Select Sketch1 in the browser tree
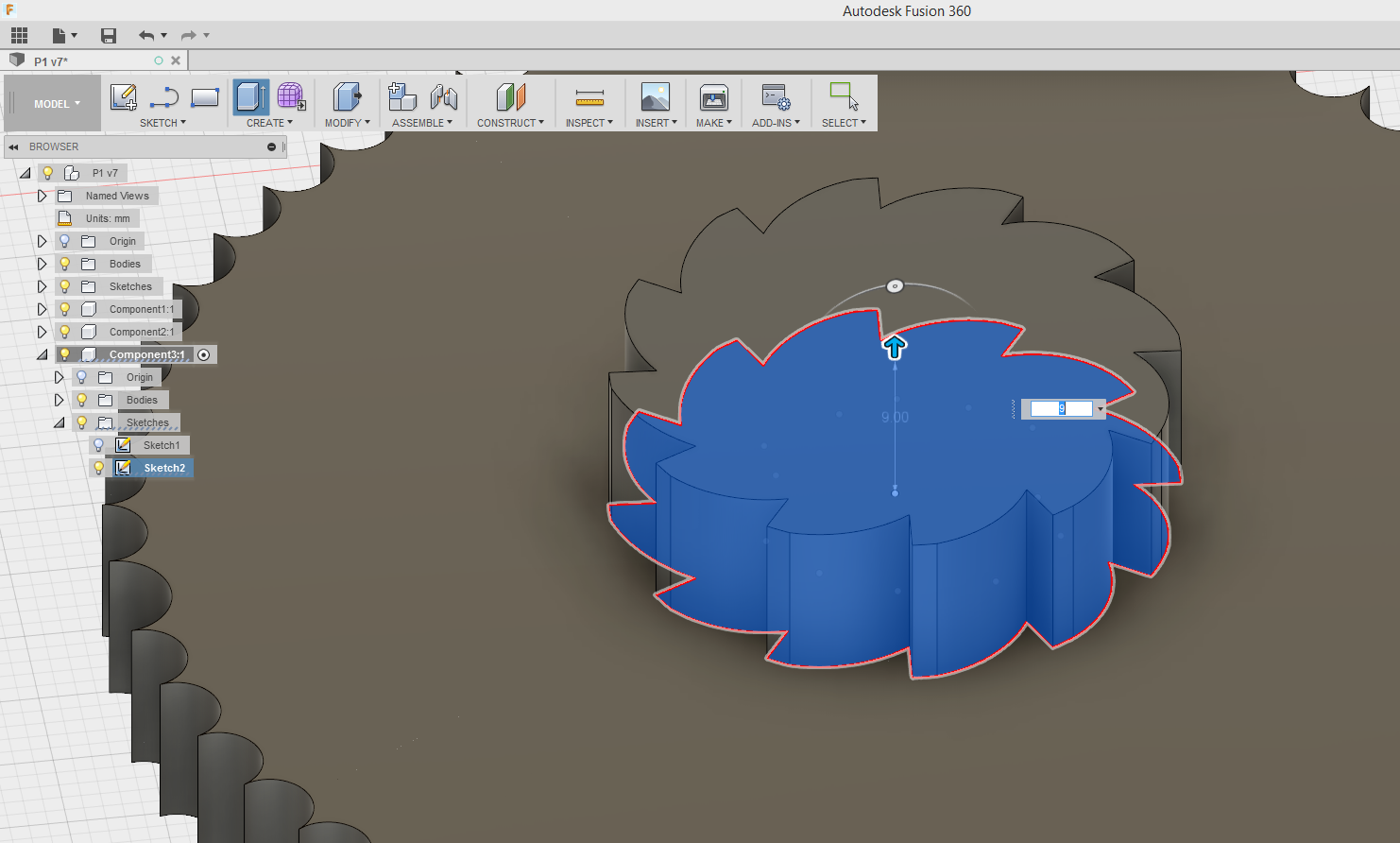 tap(162, 445)
